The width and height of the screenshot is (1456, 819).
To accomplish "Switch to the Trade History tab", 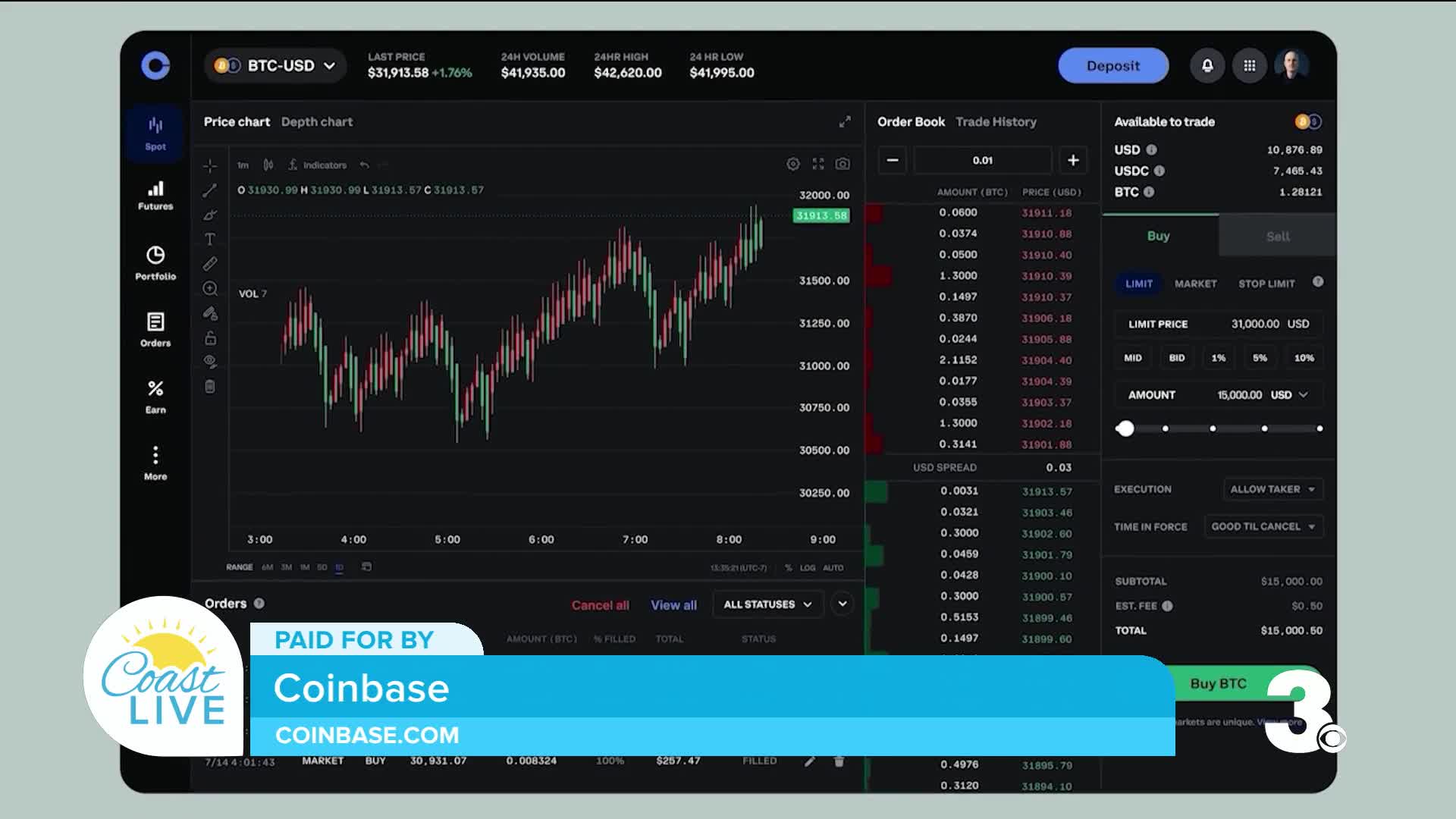I will pyautogui.click(x=996, y=121).
